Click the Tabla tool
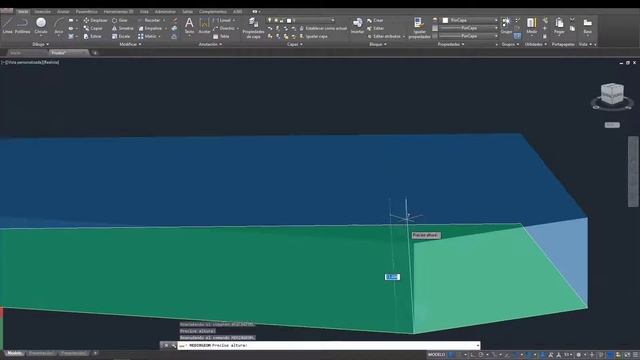This screenshot has width=640, height=360. click(221, 36)
